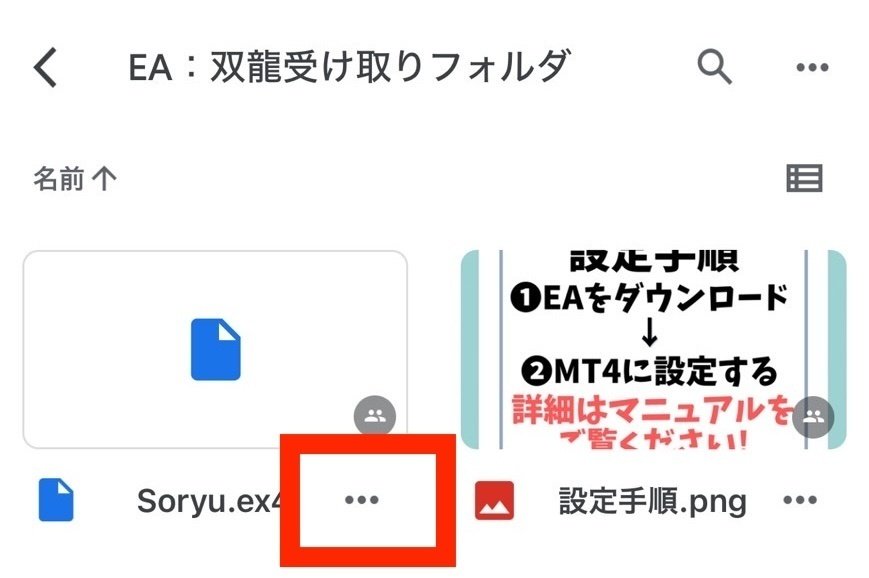Select the 設定手順.png file name

[x=652, y=501]
